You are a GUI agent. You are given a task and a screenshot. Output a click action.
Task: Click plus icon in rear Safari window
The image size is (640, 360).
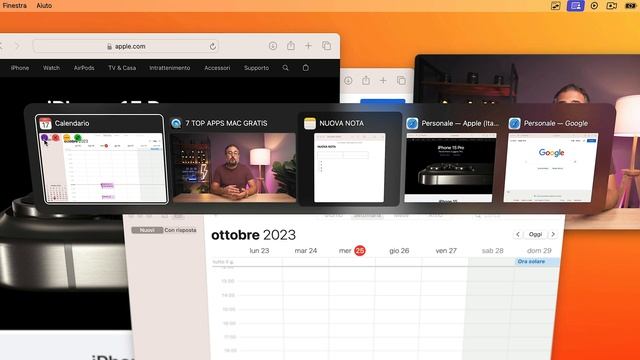[383, 81]
